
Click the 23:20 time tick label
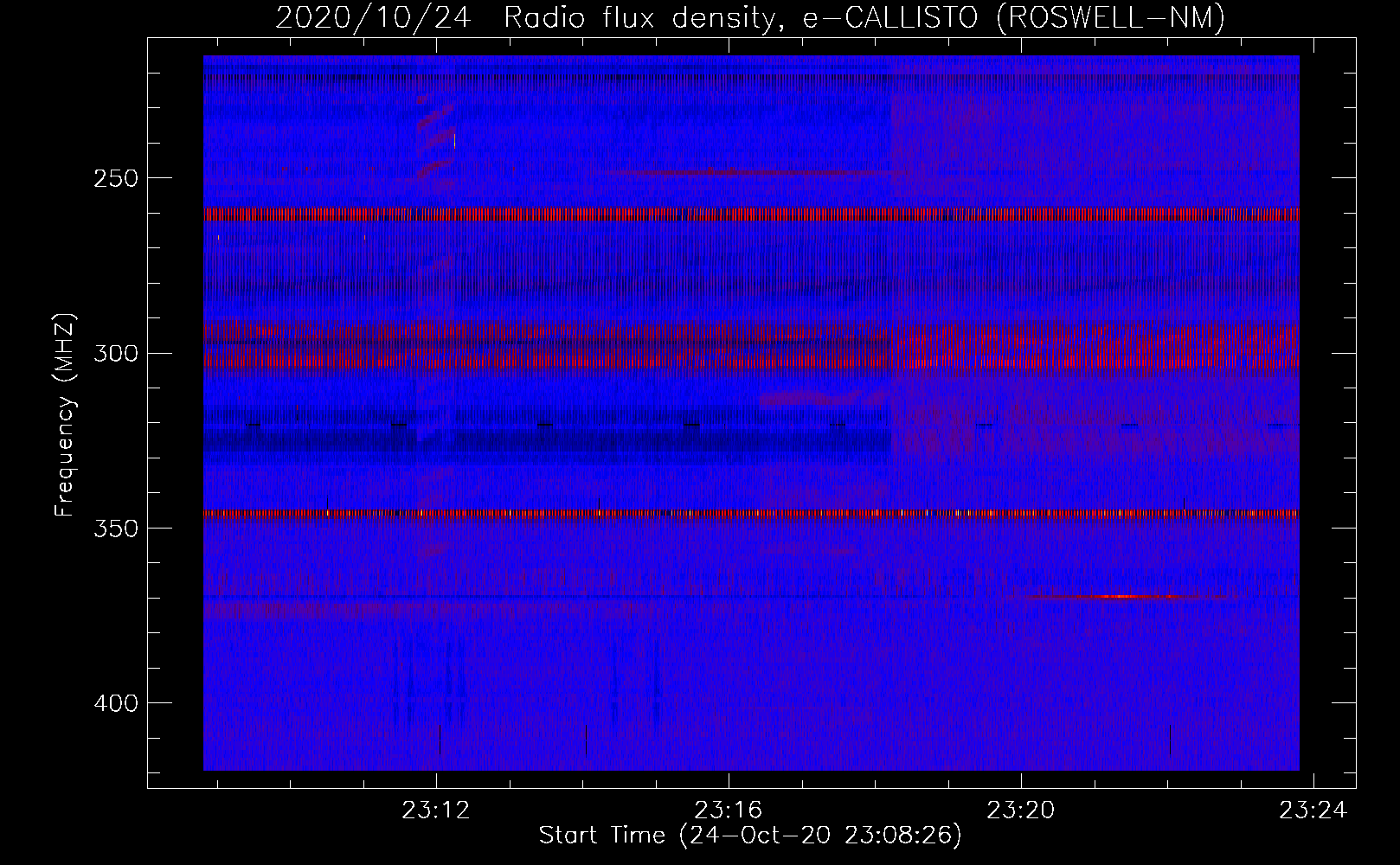1021,811
